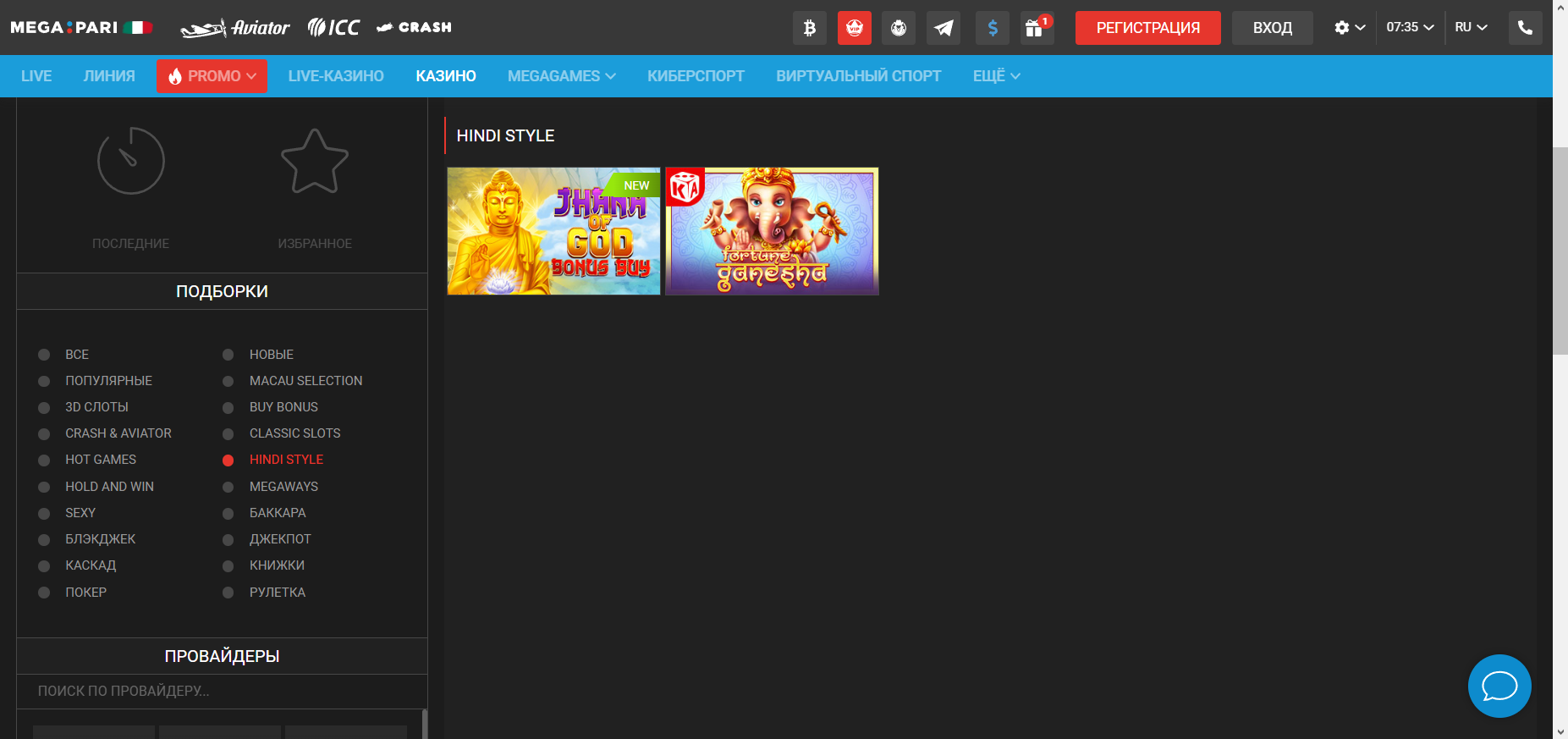1568x739 pixels.
Task: Open the gift bonus icon with notification badge
Action: point(1037,28)
